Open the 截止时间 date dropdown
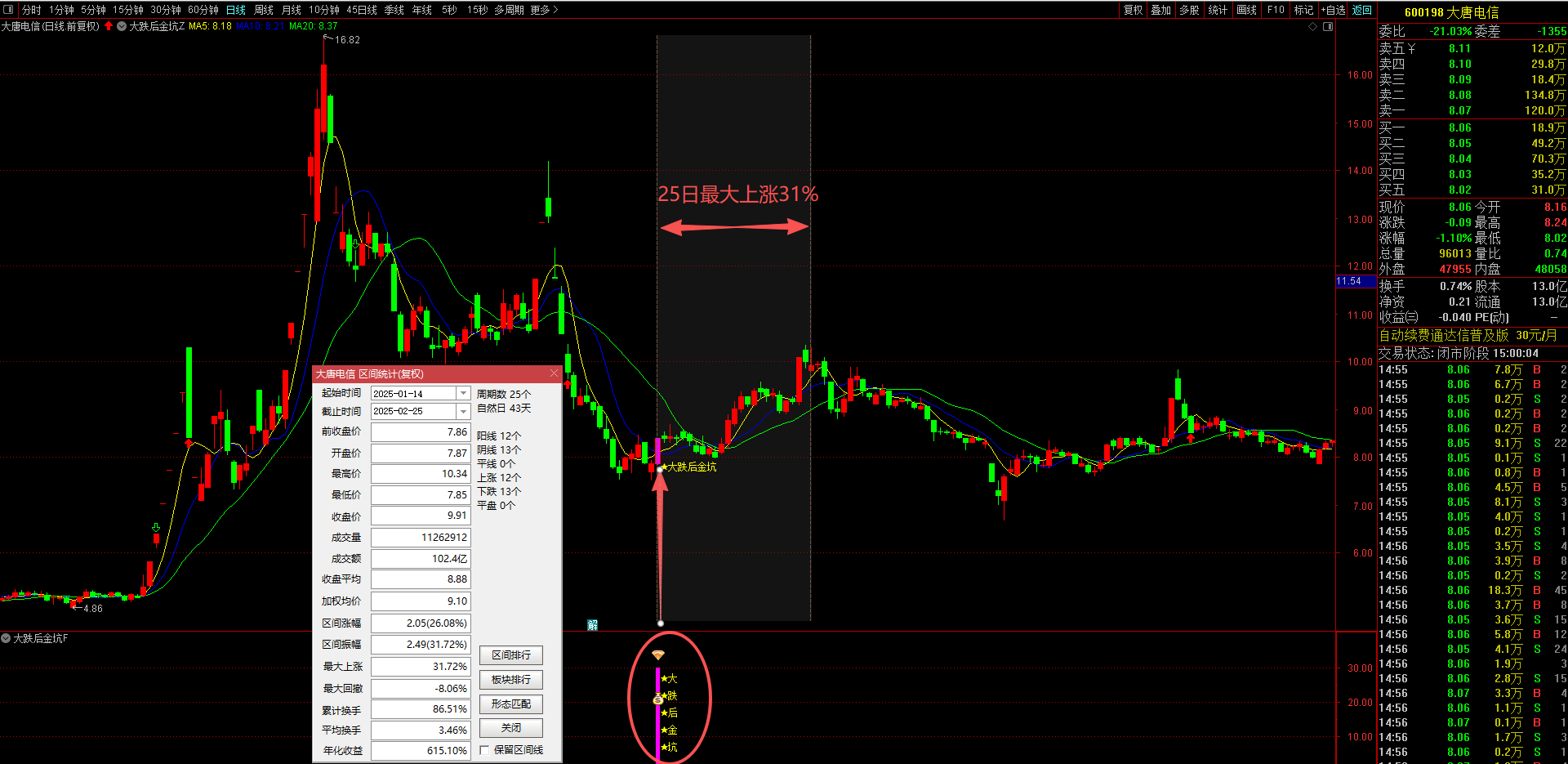Image resolution: width=1568 pixels, height=764 pixels. pos(463,411)
